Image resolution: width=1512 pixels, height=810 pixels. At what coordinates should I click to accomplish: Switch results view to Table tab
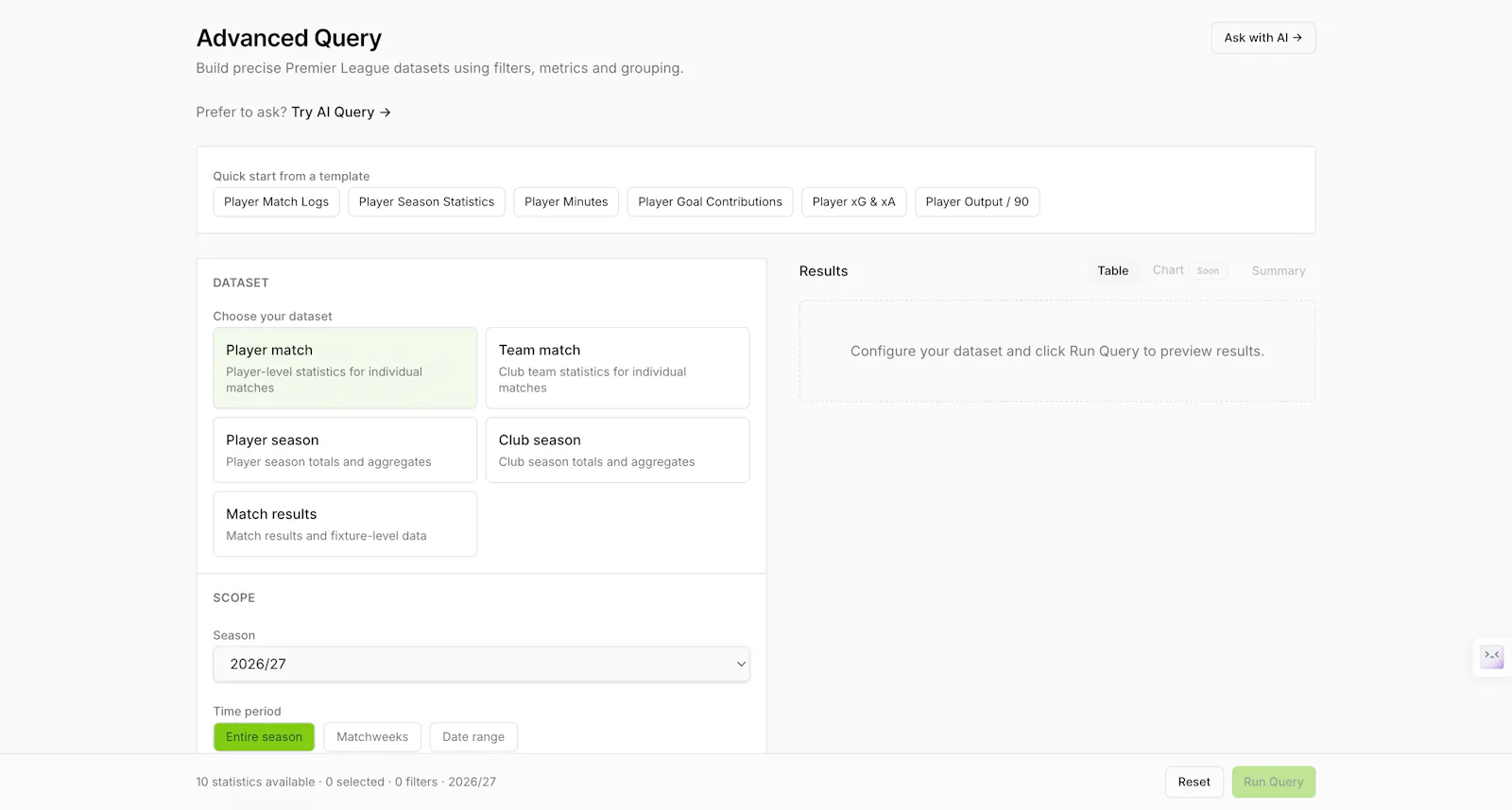click(1112, 270)
